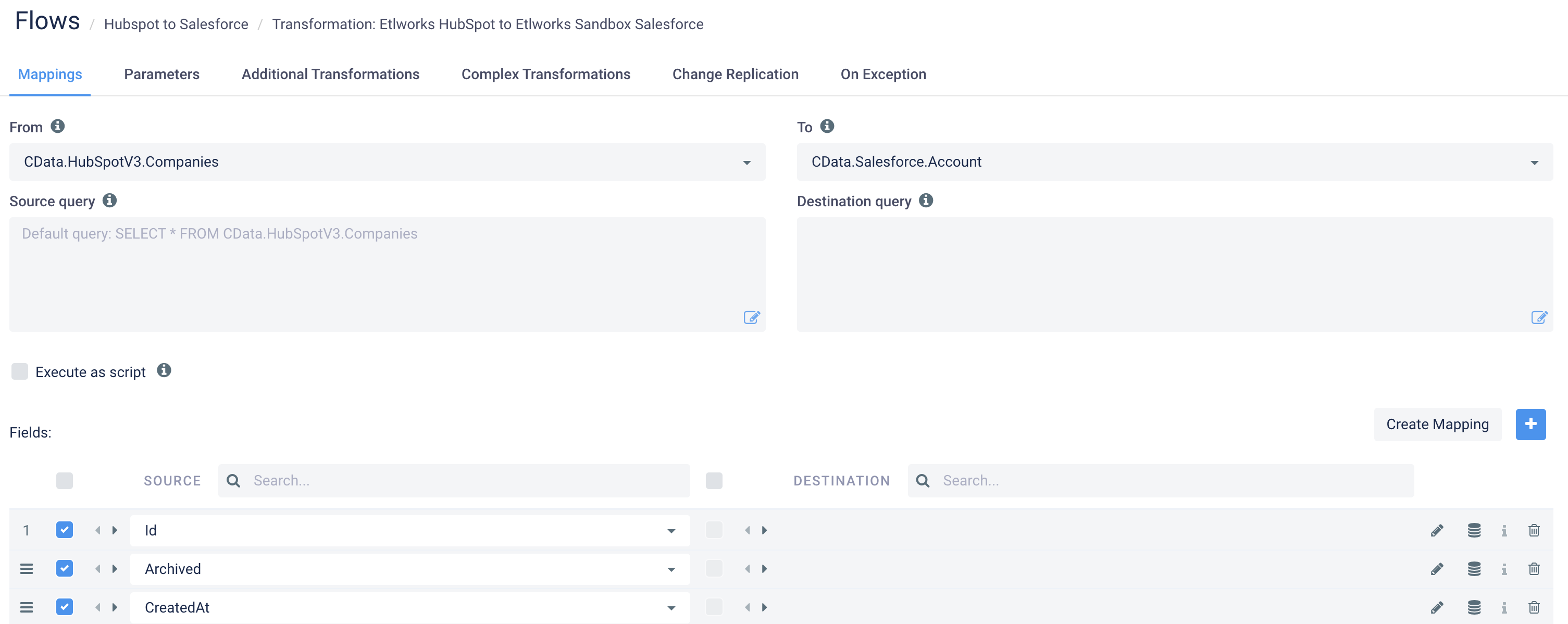Screen dimensions: 1568x624
Task: Open the From dropdown CData.HubSpotV3.Companies
Action: click(387, 162)
